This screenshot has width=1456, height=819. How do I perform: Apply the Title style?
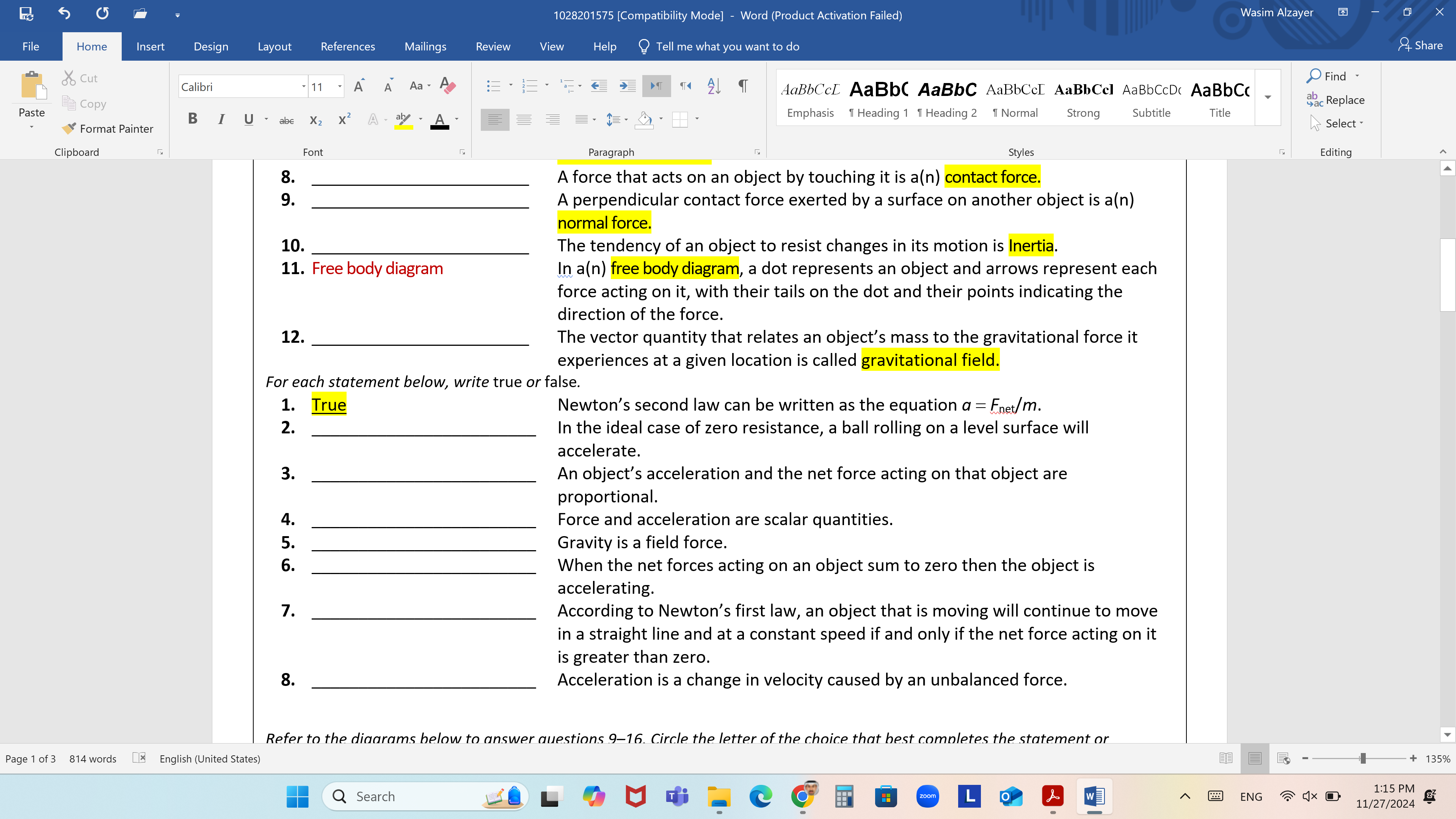point(1220,98)
